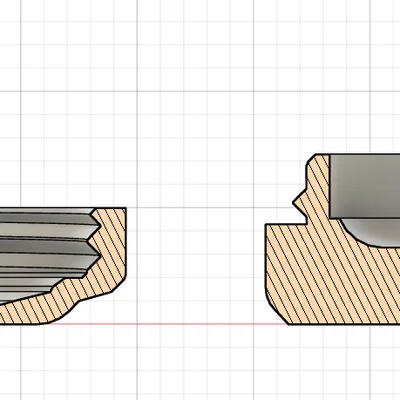Select the gray flat recess wall in right part

click(x=365, y=186)
